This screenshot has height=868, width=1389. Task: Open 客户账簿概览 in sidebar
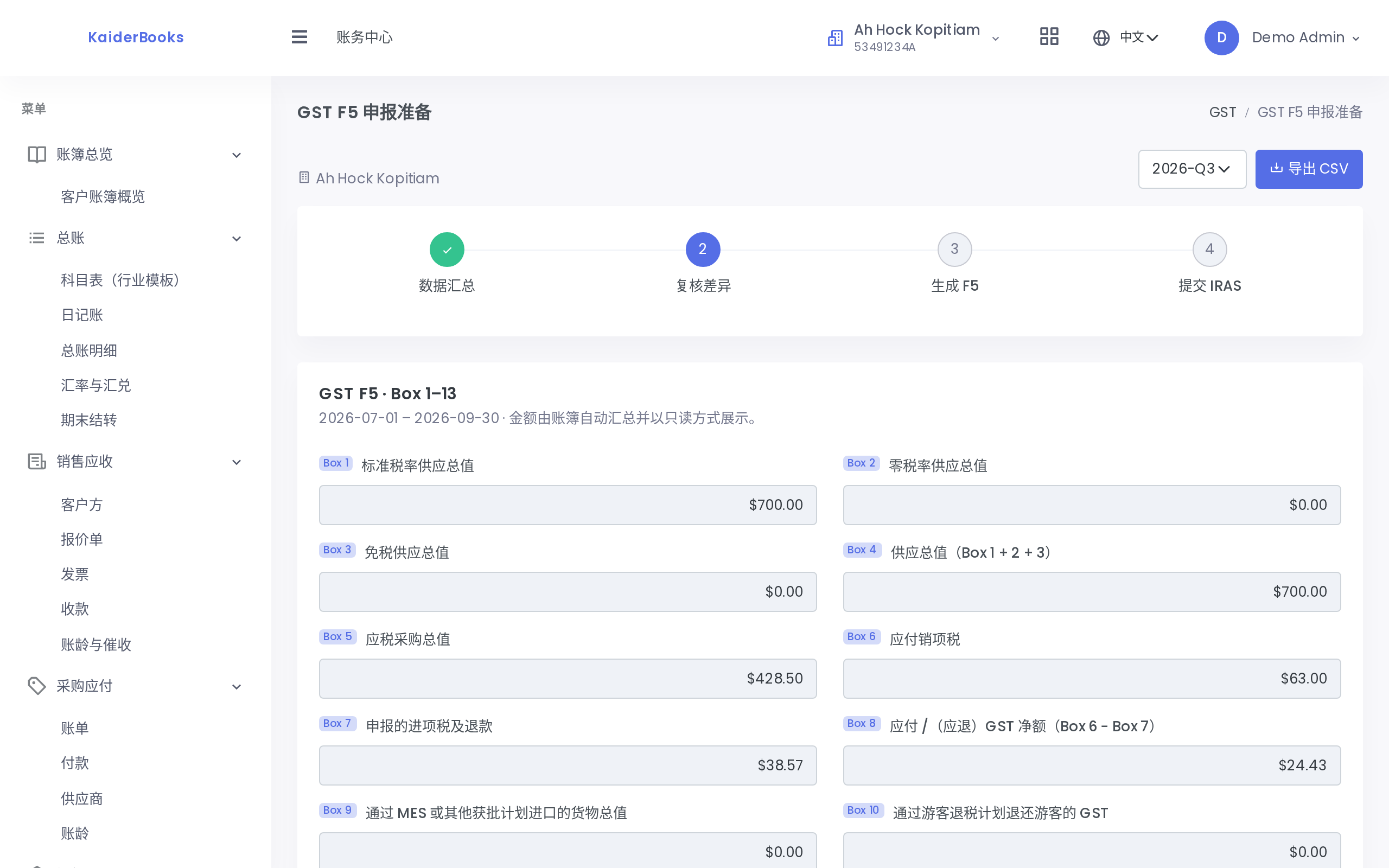point(103,197)
